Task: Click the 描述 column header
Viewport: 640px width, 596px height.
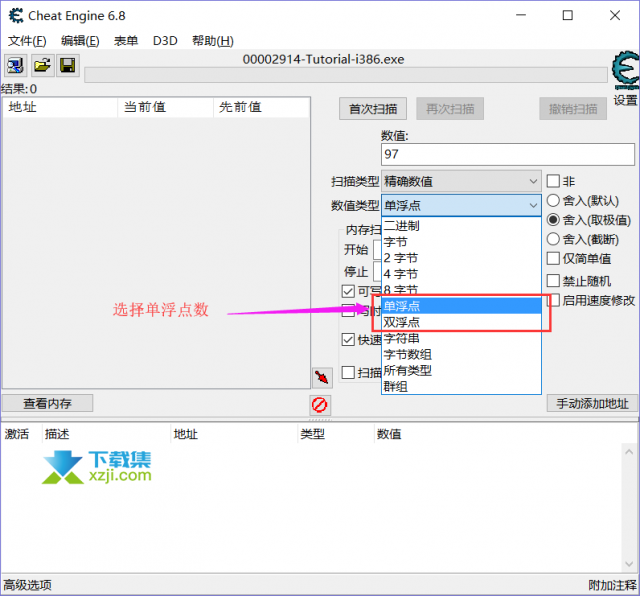Action: click(106, 434)
